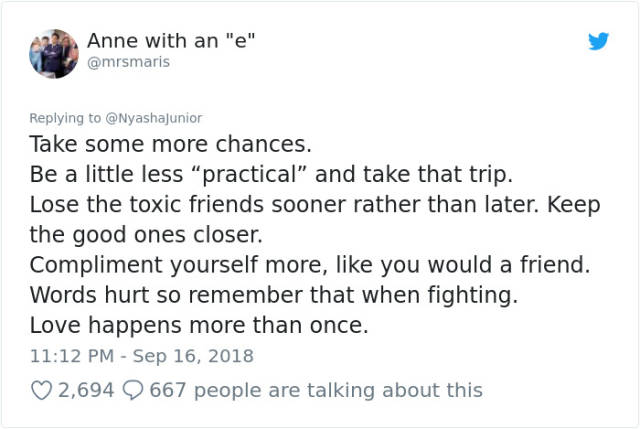
Task: Open the round profile picture of Anne
Action: coord(54,53)
